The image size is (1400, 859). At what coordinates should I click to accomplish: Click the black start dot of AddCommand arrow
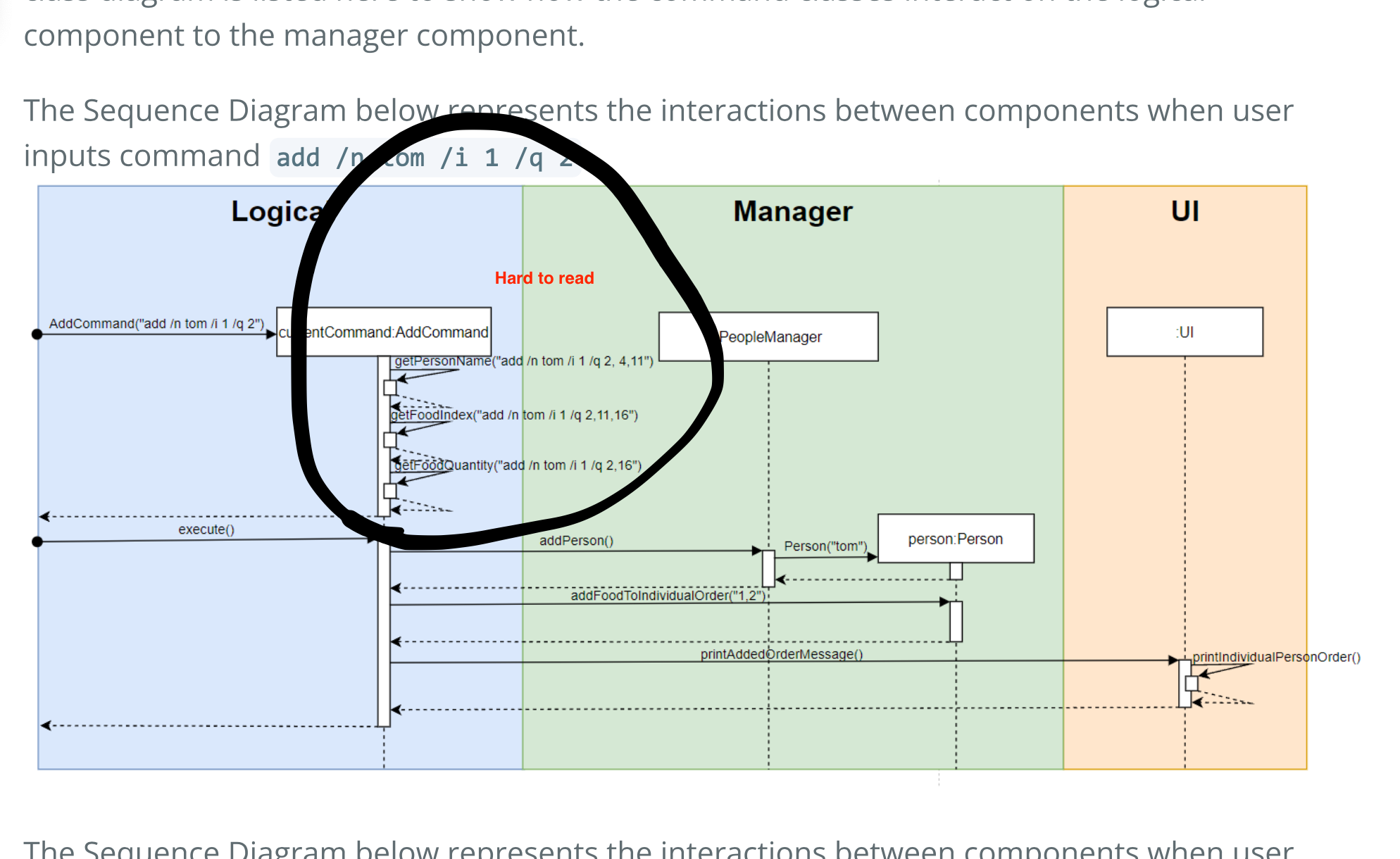pos(37,334)
